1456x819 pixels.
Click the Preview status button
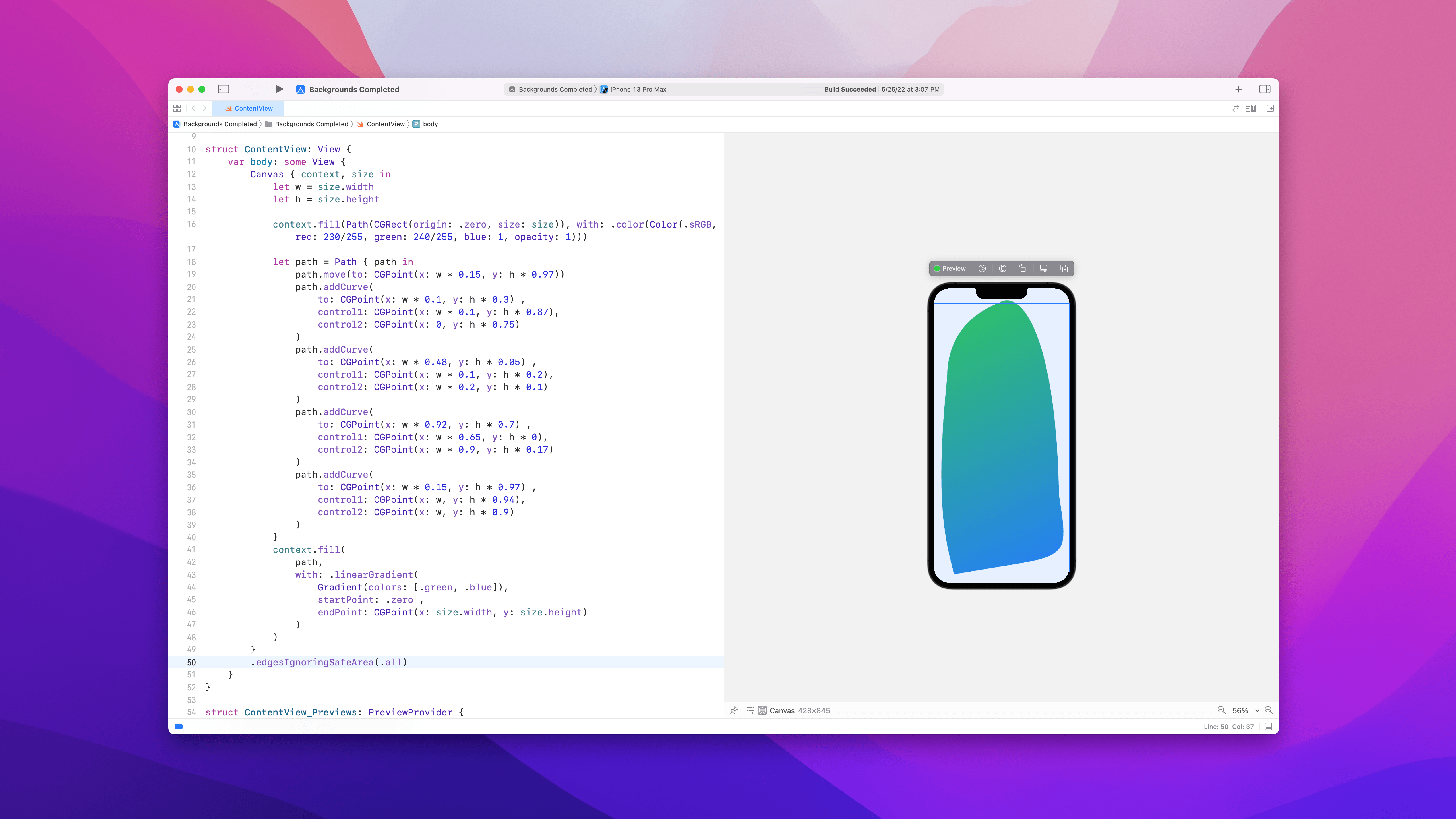[x=950, y=268]
